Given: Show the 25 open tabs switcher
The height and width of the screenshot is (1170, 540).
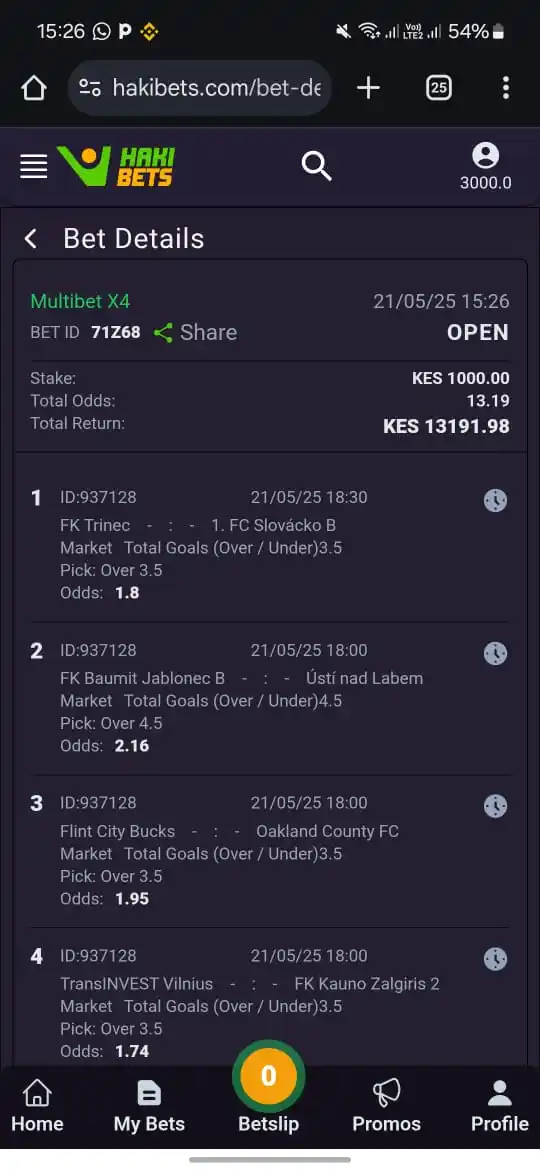Looking at the screenshot, I should click(x=439, y=88).
